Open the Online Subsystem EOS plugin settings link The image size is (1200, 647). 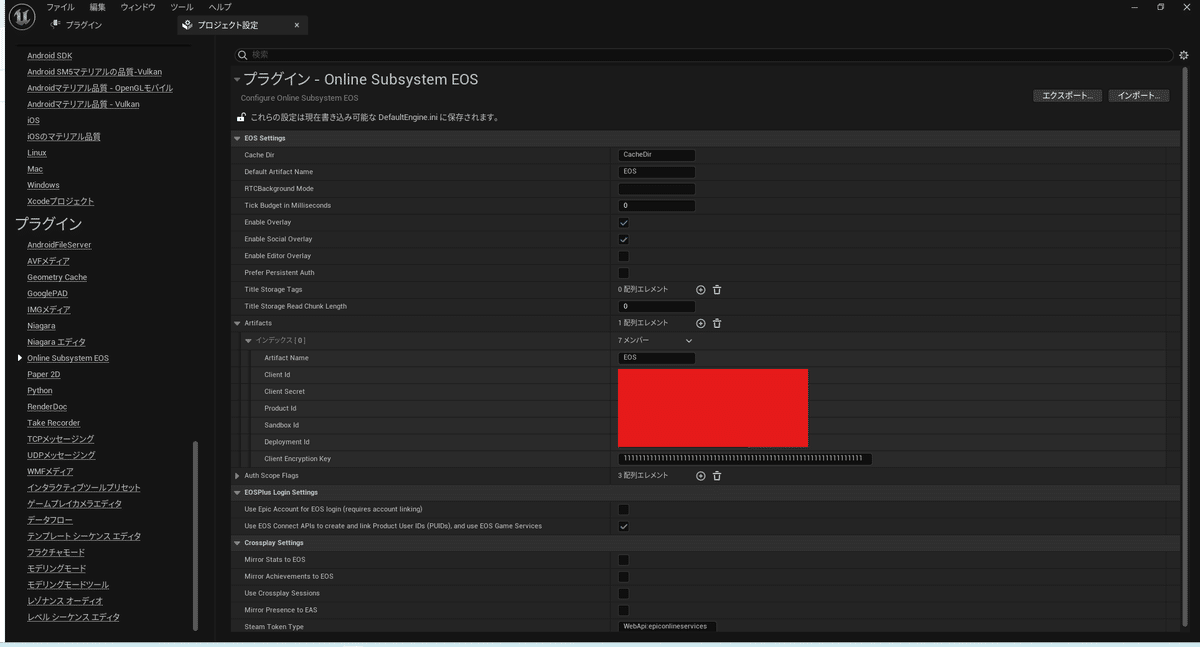(67, 357)
